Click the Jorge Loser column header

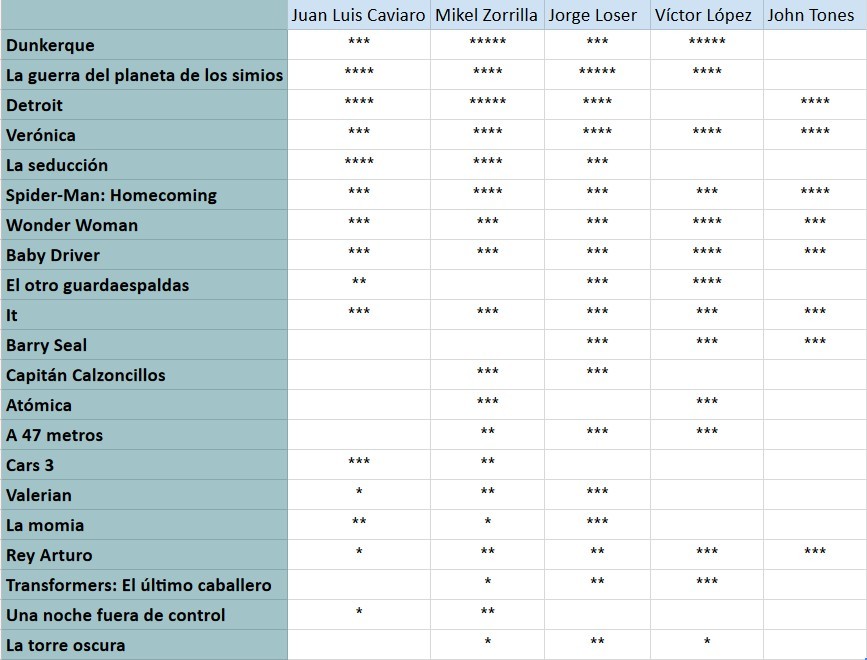point(597,15)
